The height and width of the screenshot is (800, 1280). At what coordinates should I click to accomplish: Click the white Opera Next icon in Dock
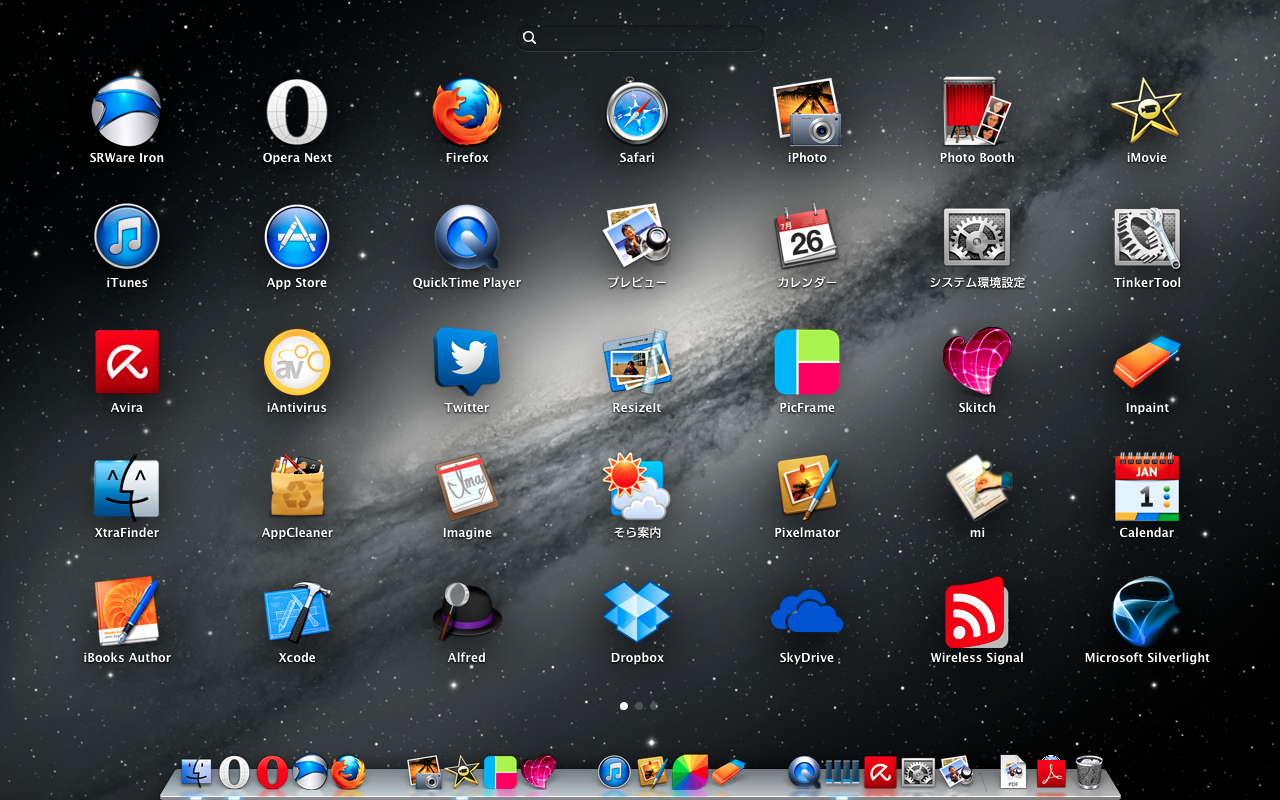click(234, 772)
